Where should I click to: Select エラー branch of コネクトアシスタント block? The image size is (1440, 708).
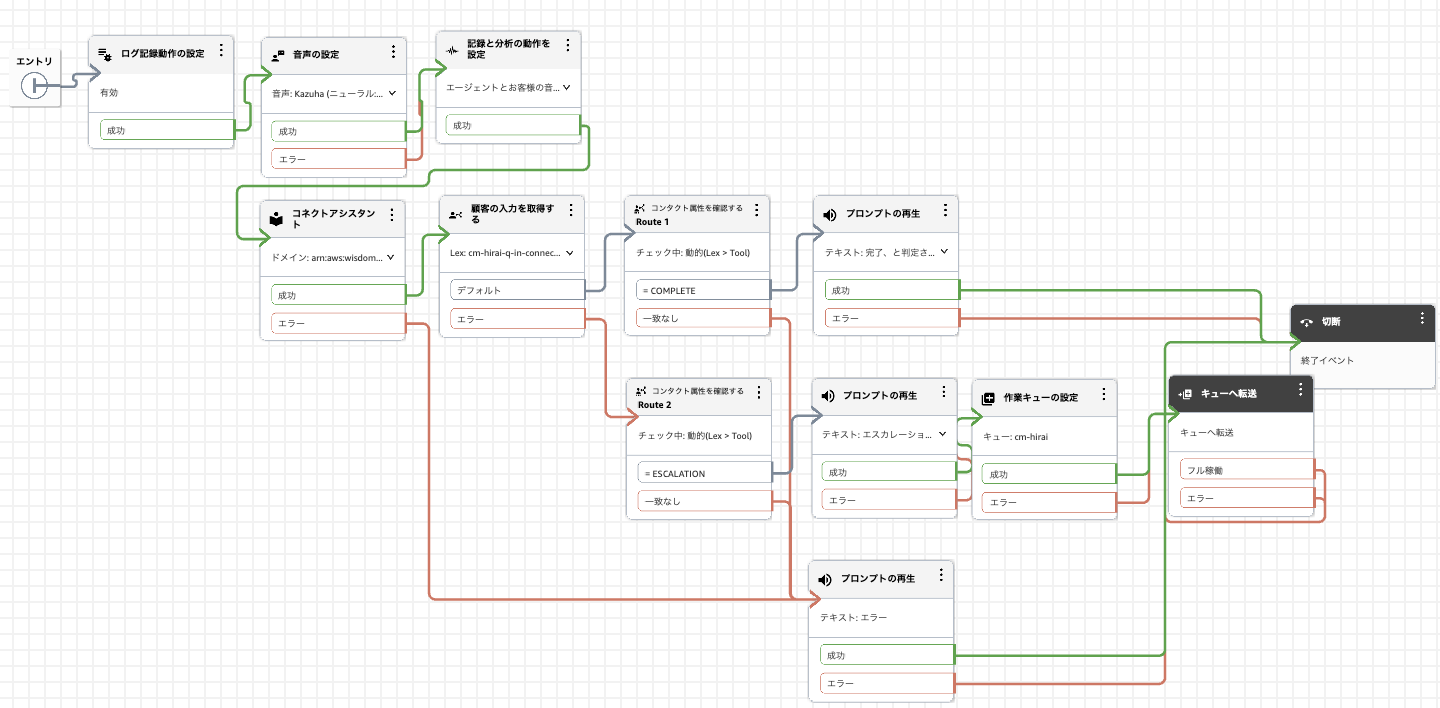338,324
